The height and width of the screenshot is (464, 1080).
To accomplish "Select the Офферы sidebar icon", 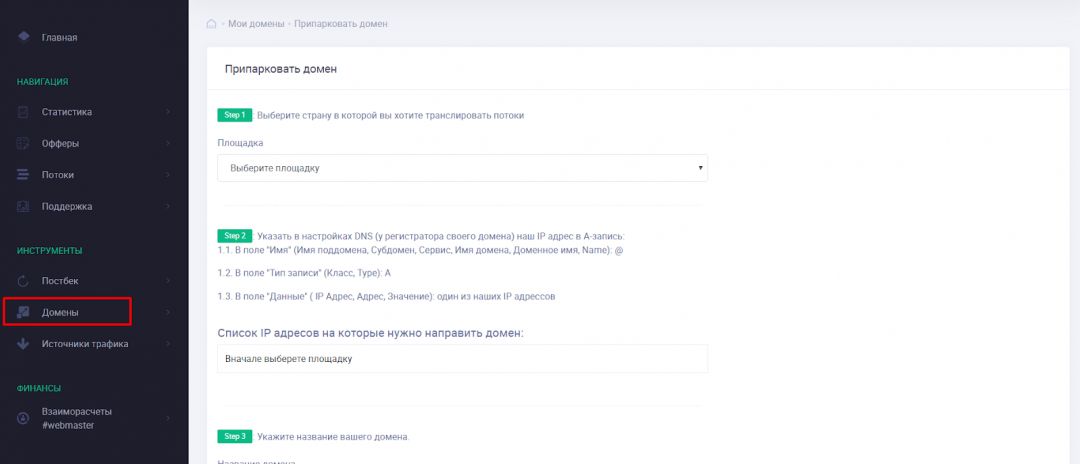I will click(x=23, y=143).
